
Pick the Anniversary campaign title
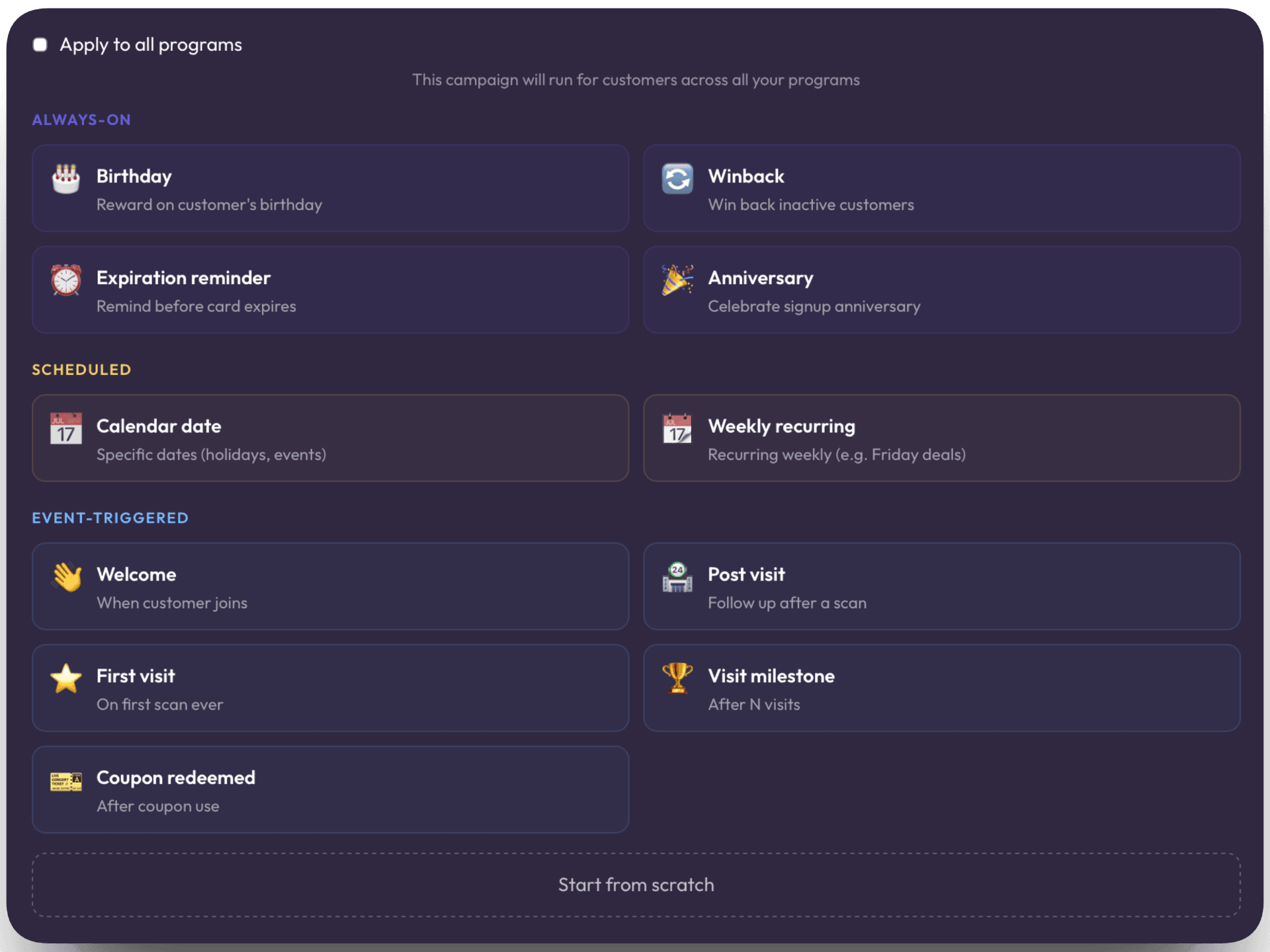tap(761, 278)
